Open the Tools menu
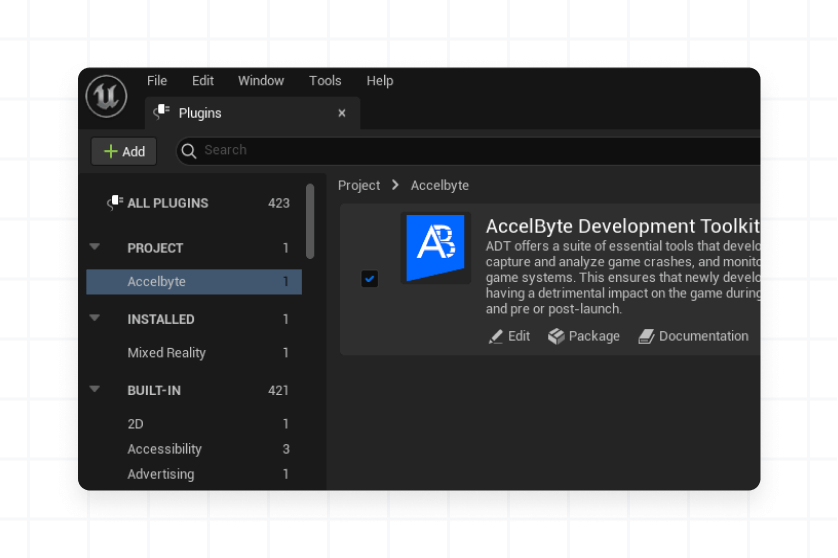838x558 pixels. pos(325,81)
